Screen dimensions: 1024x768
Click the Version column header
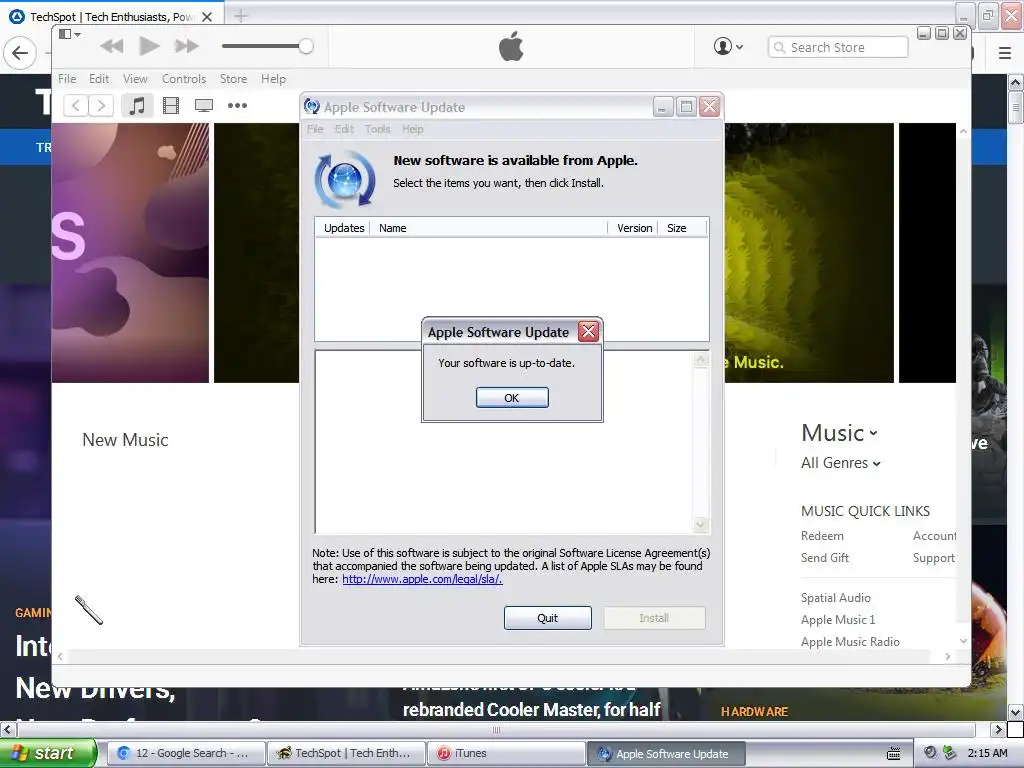[634, 228]
